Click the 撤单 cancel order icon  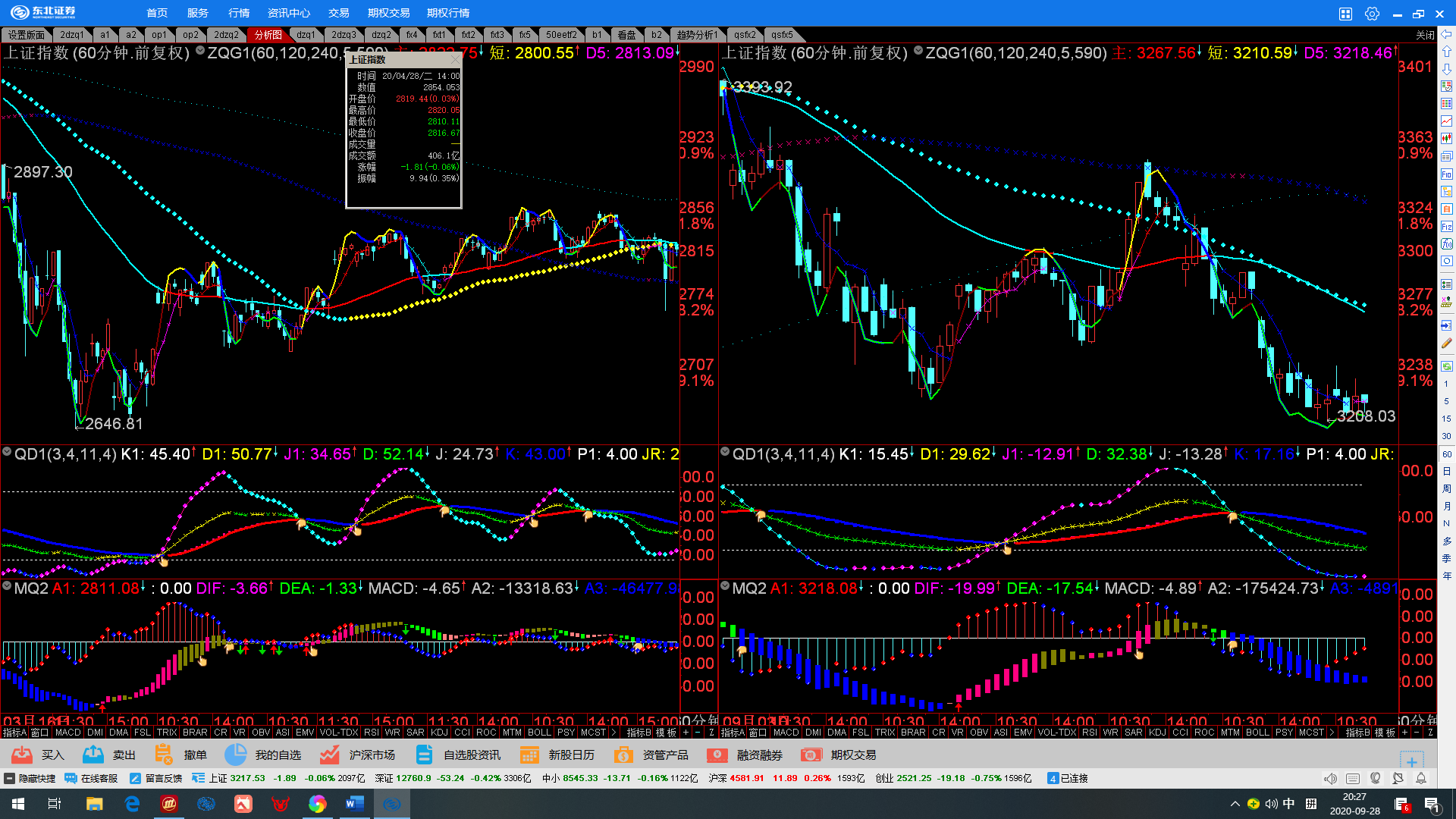tap(164, 755)
